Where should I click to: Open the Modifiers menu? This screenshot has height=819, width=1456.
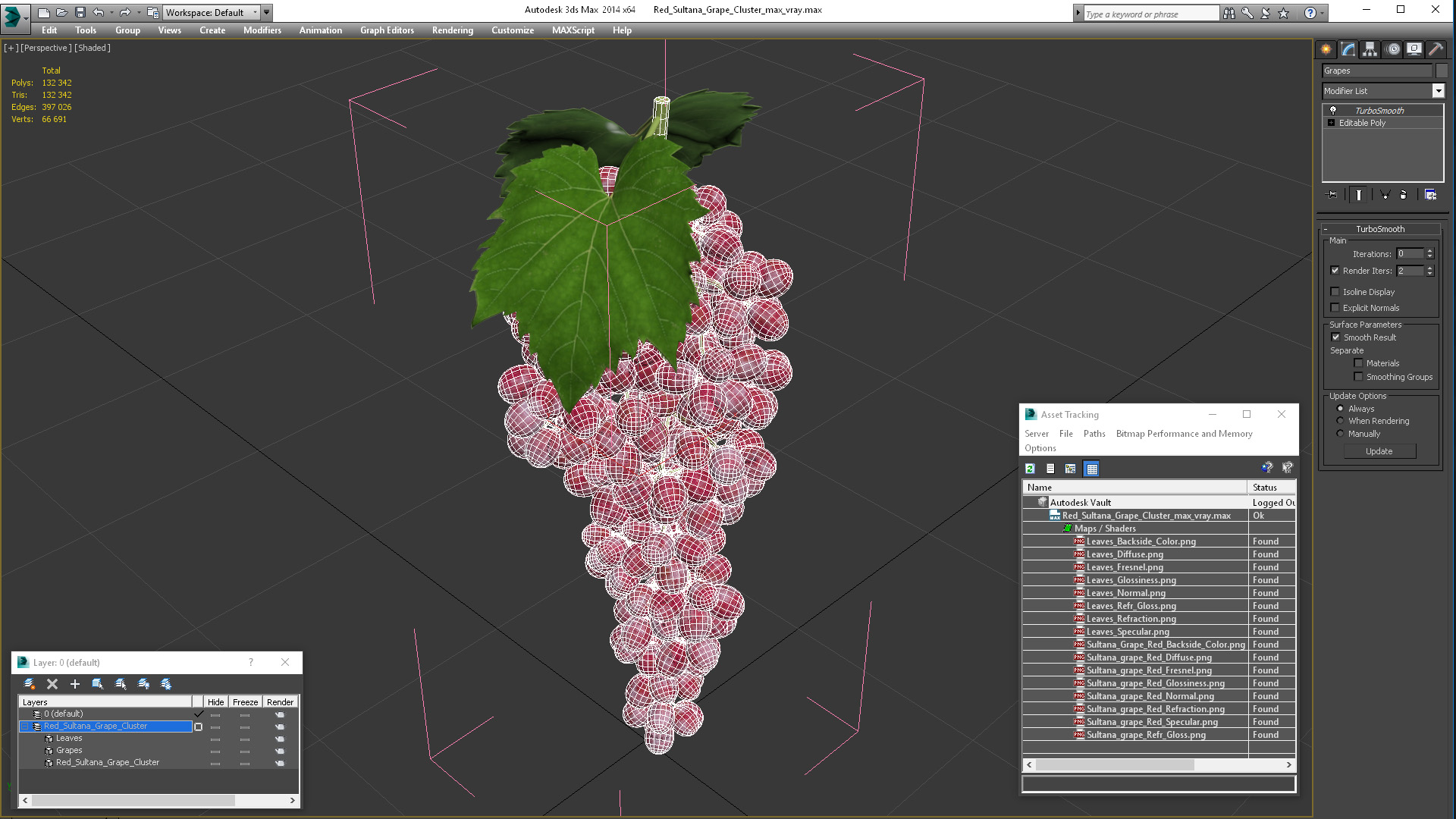pyautogui.click(x=262, y=30)
